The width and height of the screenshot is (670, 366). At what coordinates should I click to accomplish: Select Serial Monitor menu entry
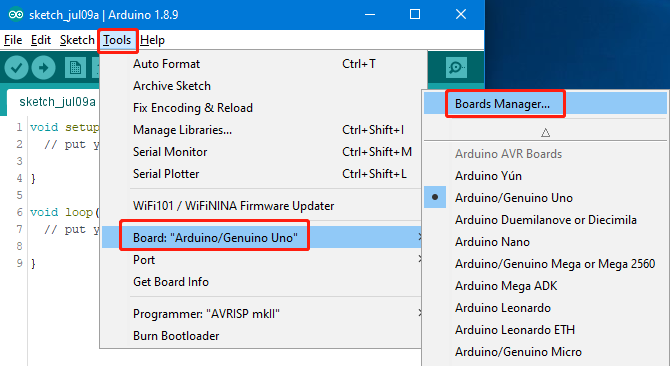click(262, 152)
